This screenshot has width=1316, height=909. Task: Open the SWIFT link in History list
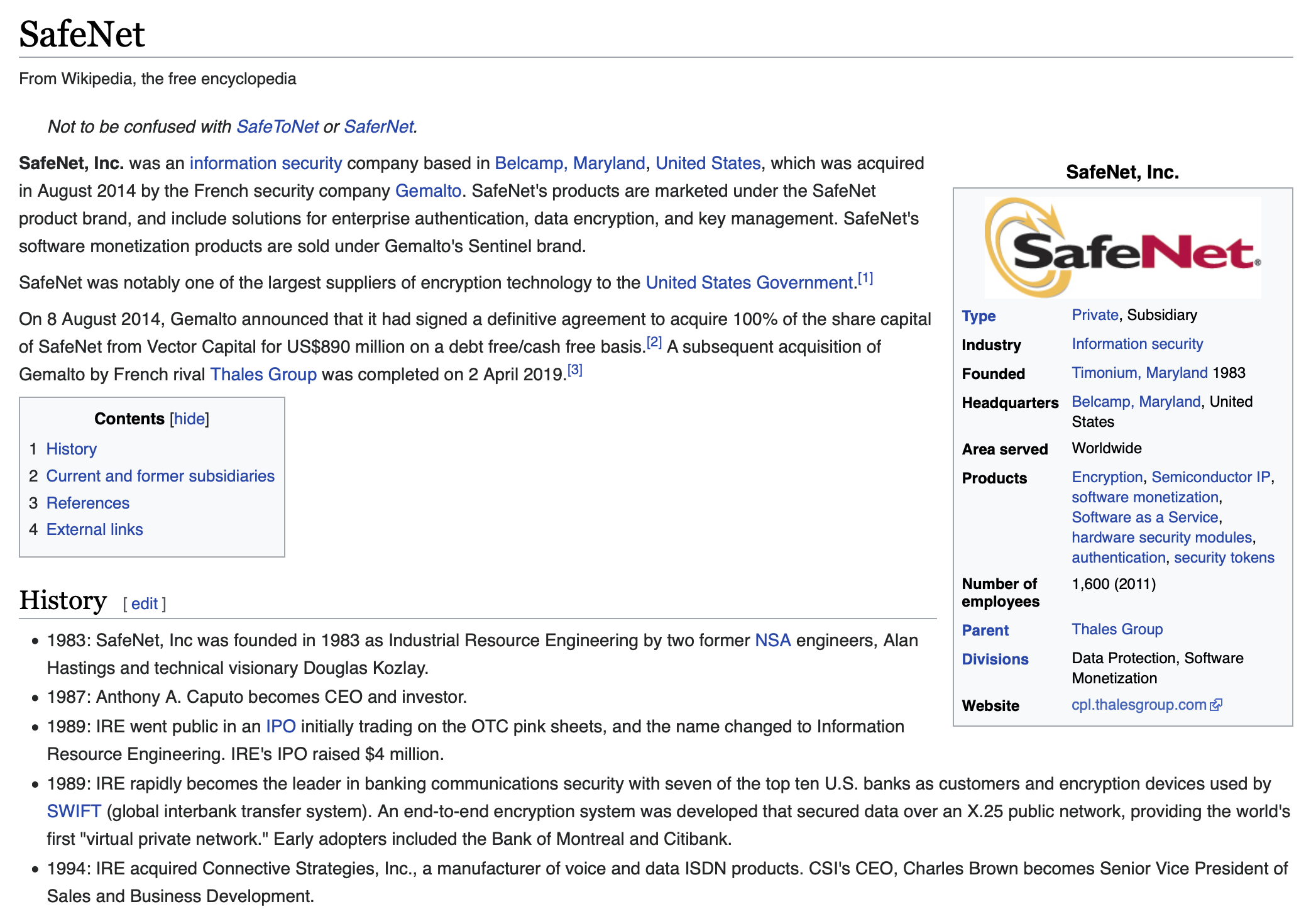[74, 811]
